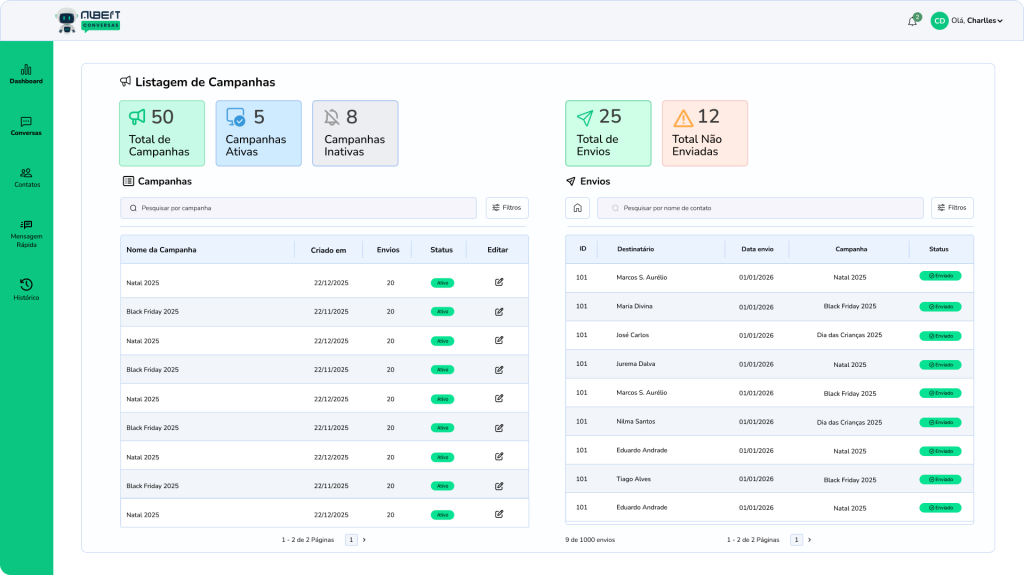The width and height of the screenshot is (1024, 575).
Task: Go to next page of campaigns list
Action: [364, 539]
